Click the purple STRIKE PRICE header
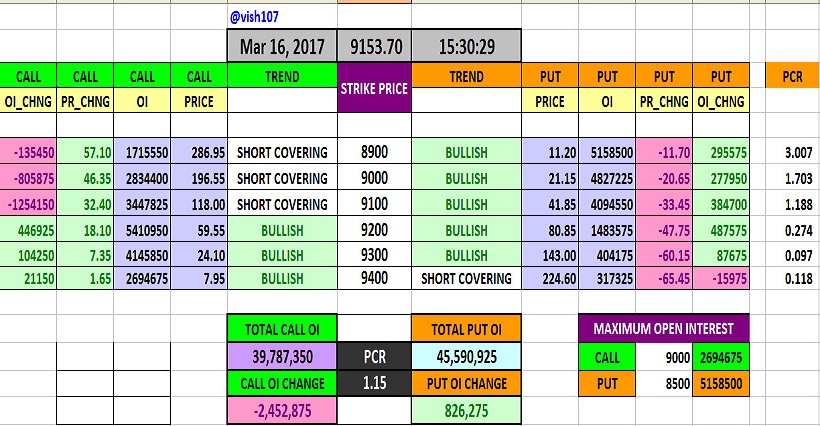The height and width of the screenshot is (426, 820). (x=374, y=88)
